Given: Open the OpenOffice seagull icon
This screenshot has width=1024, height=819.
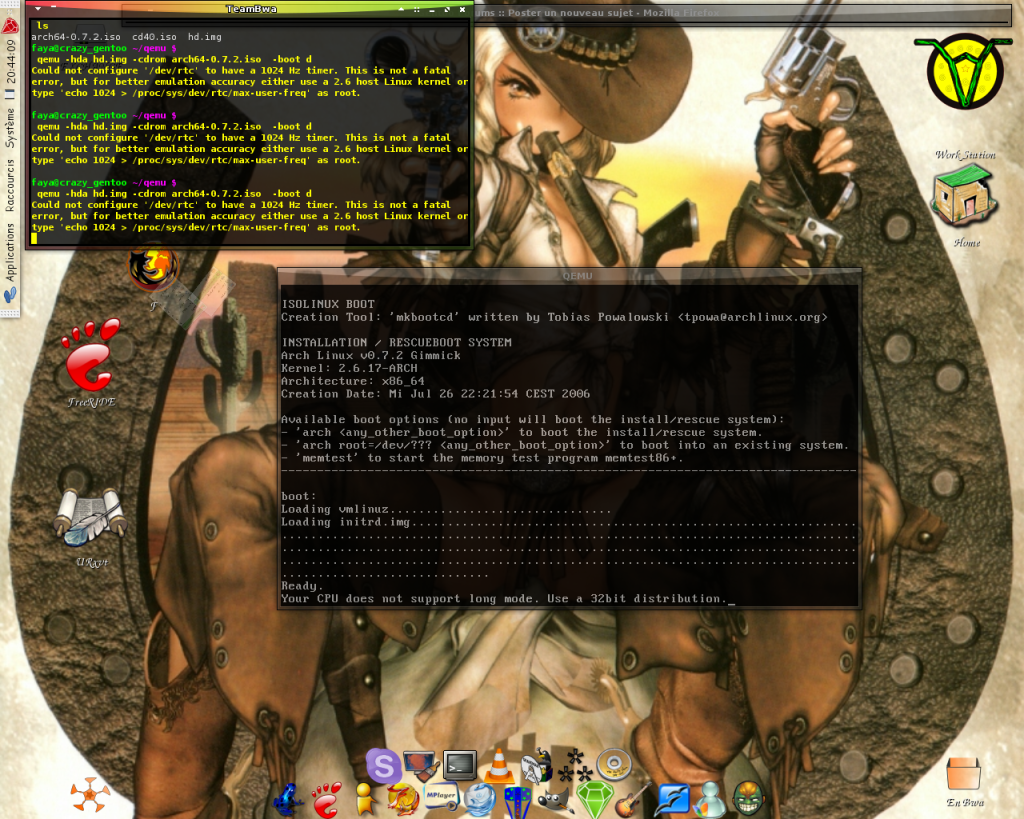Looking at the screenshot, I should 673,800.
